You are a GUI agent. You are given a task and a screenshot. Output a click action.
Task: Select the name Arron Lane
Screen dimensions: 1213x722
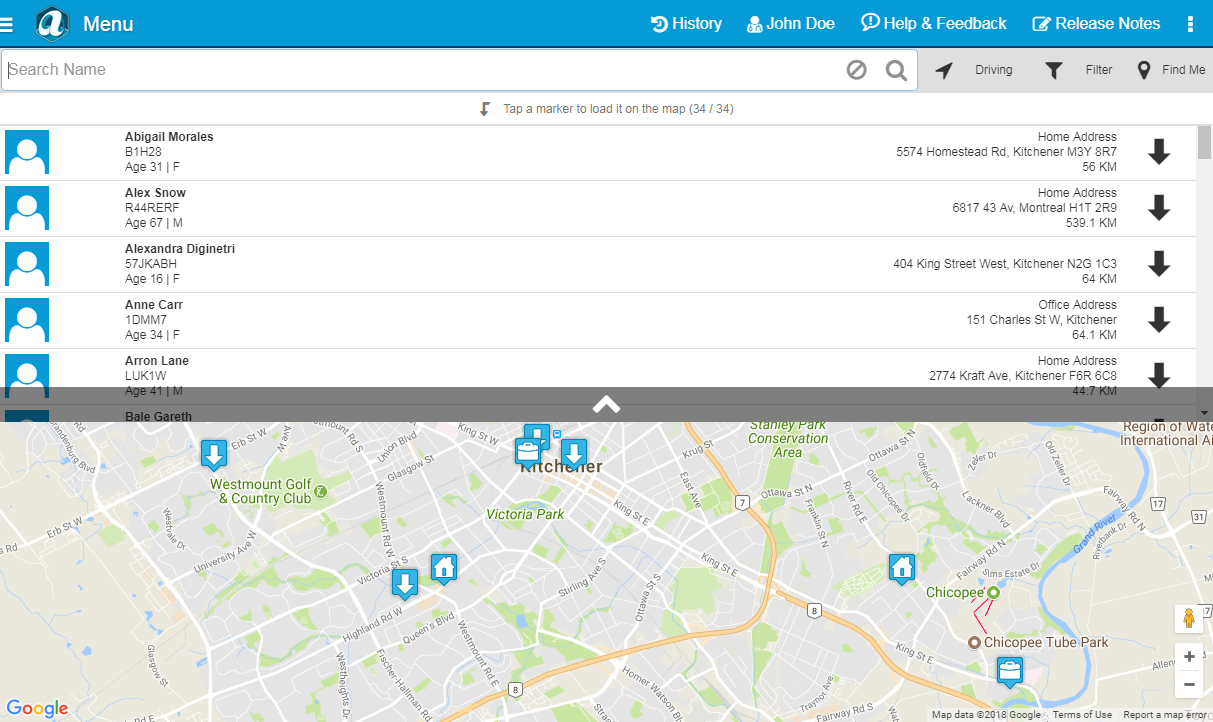[157, 361]
